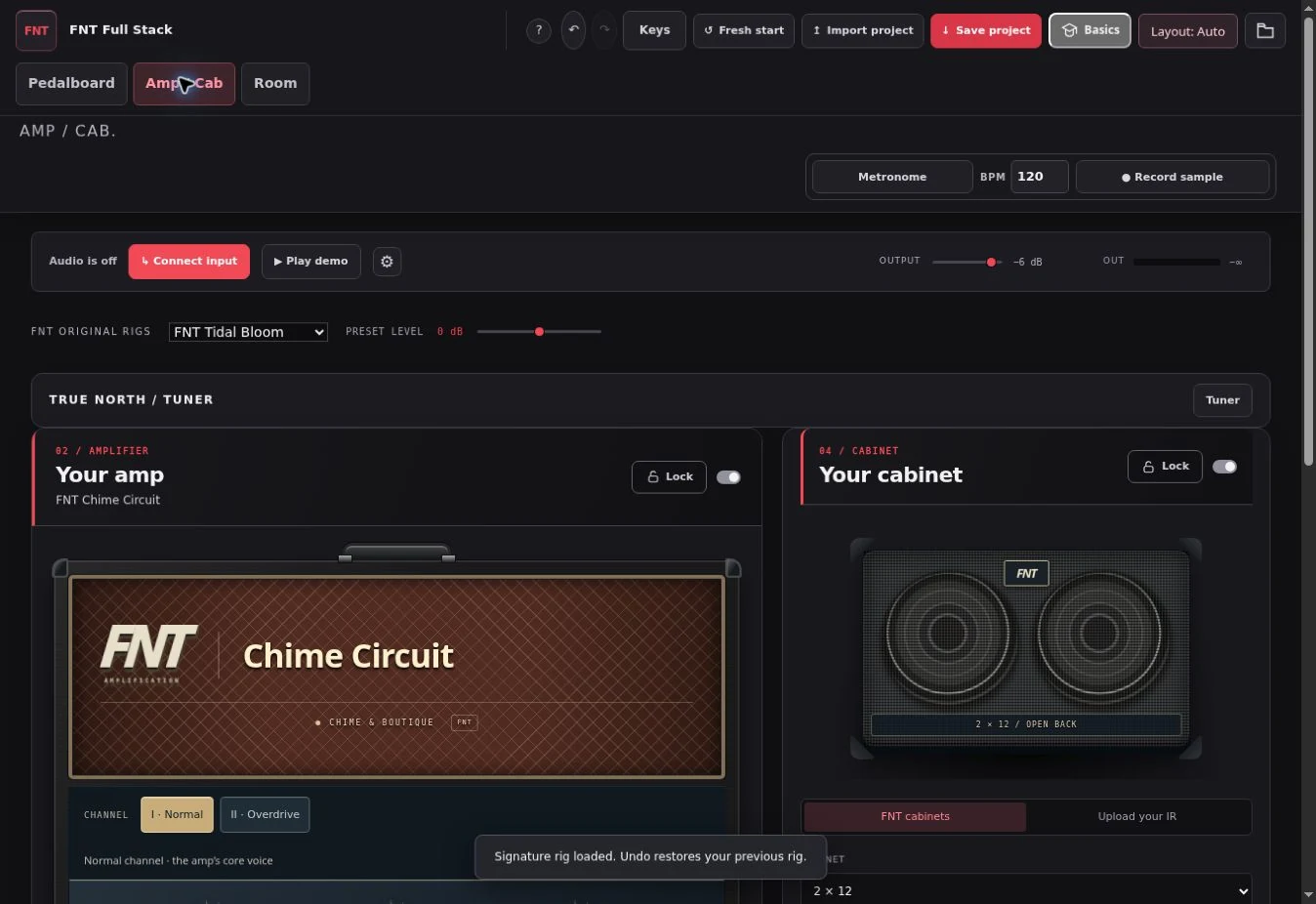Switch to the Room tab
The height and width of the screenshot is (904, 1316).
275,84
